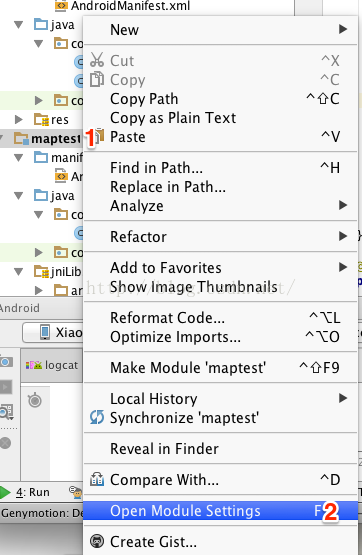Click the Create Gist GitHub icon

tap(97, 541)
